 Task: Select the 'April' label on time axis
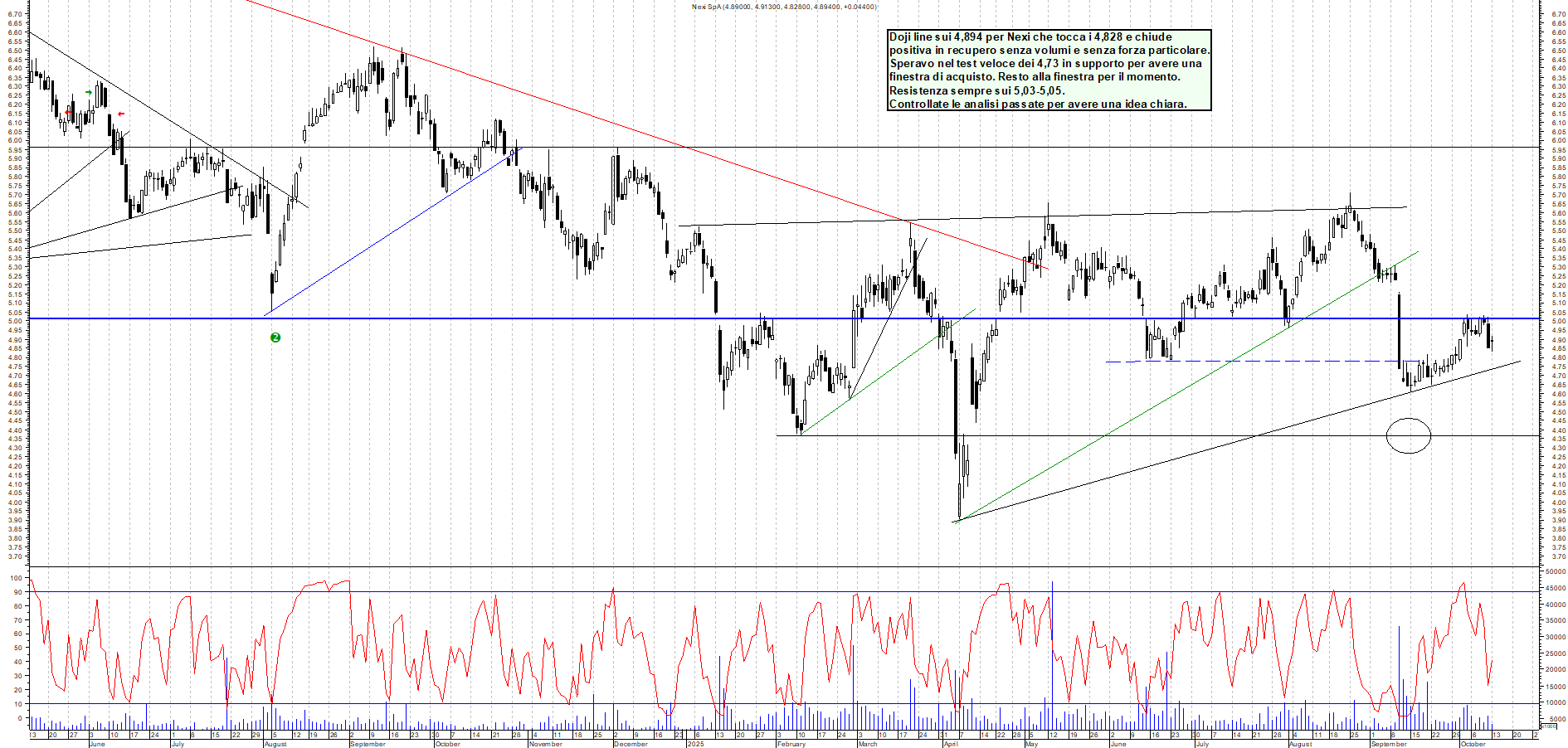pos(950,744)
